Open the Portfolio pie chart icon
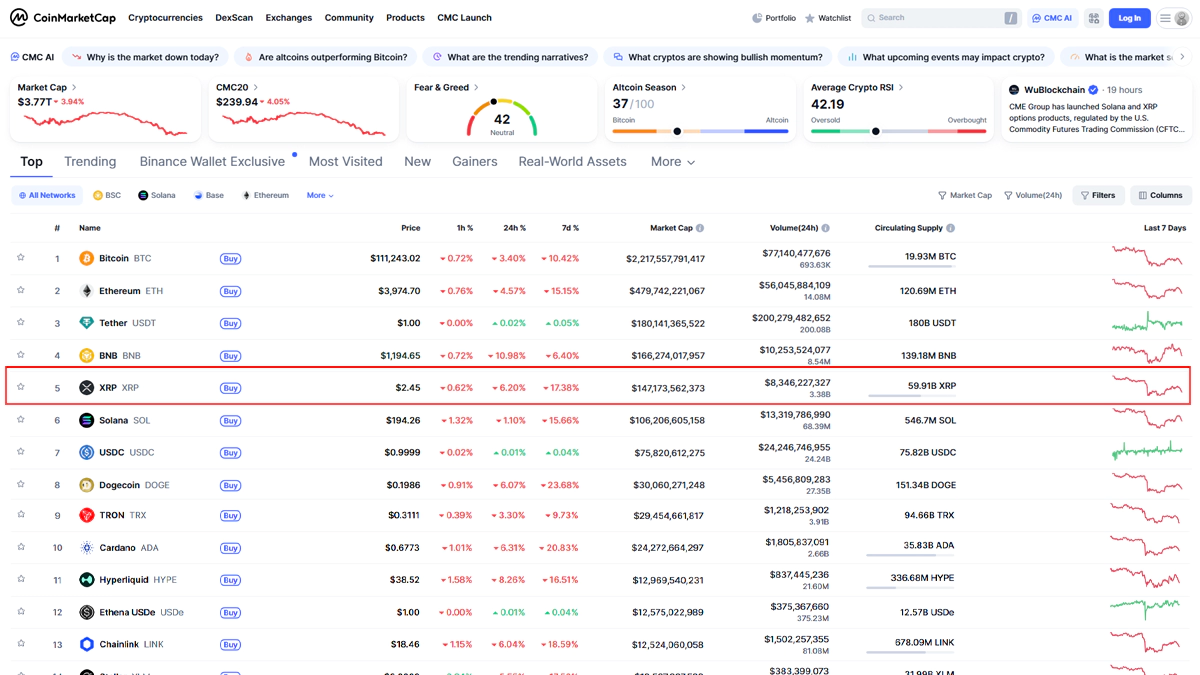 click(757, 18)
